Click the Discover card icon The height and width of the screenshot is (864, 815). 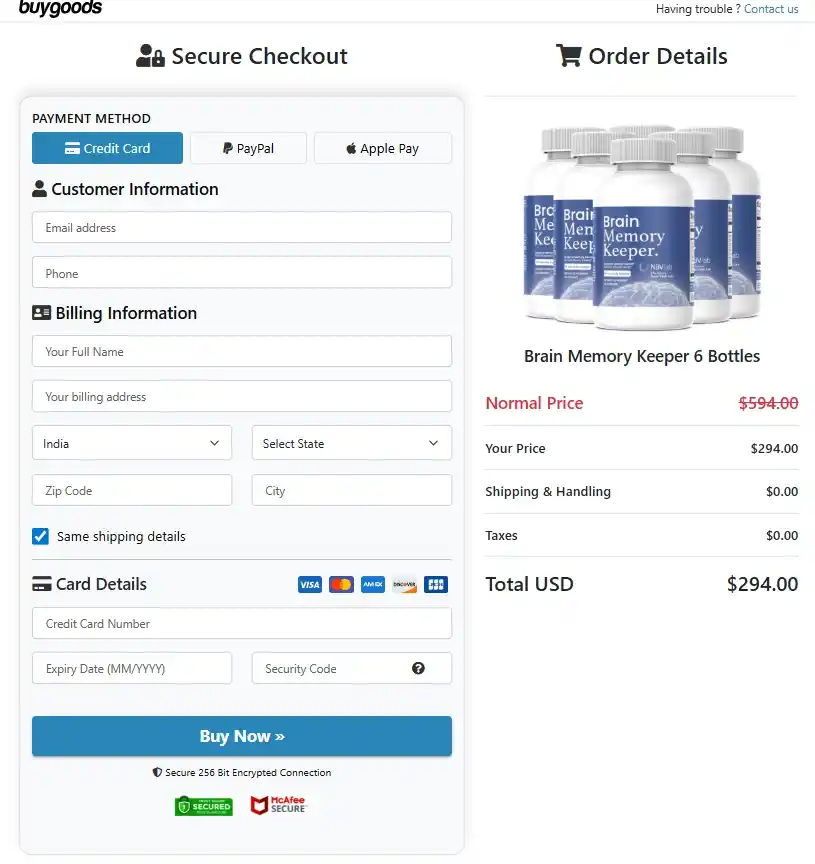(404, 584)
